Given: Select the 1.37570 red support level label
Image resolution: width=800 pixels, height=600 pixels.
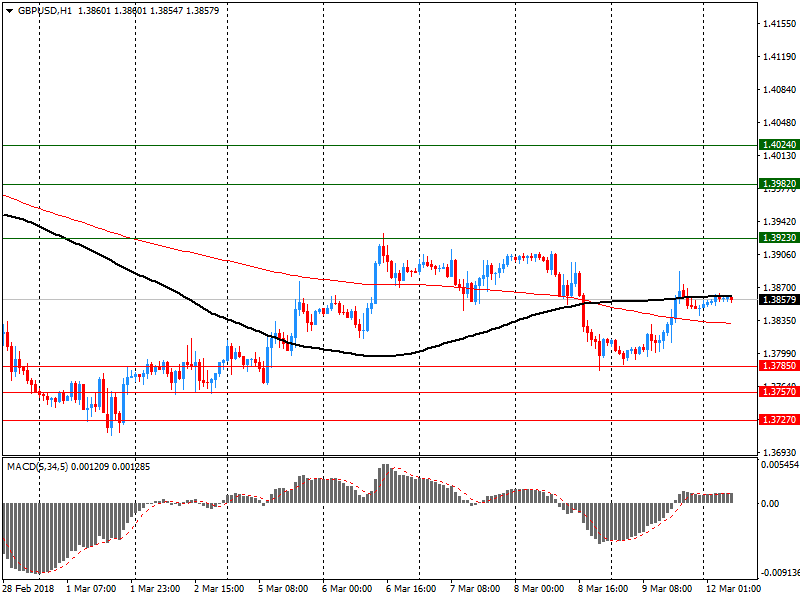Looking at the screenshot, I should (779, 392).
